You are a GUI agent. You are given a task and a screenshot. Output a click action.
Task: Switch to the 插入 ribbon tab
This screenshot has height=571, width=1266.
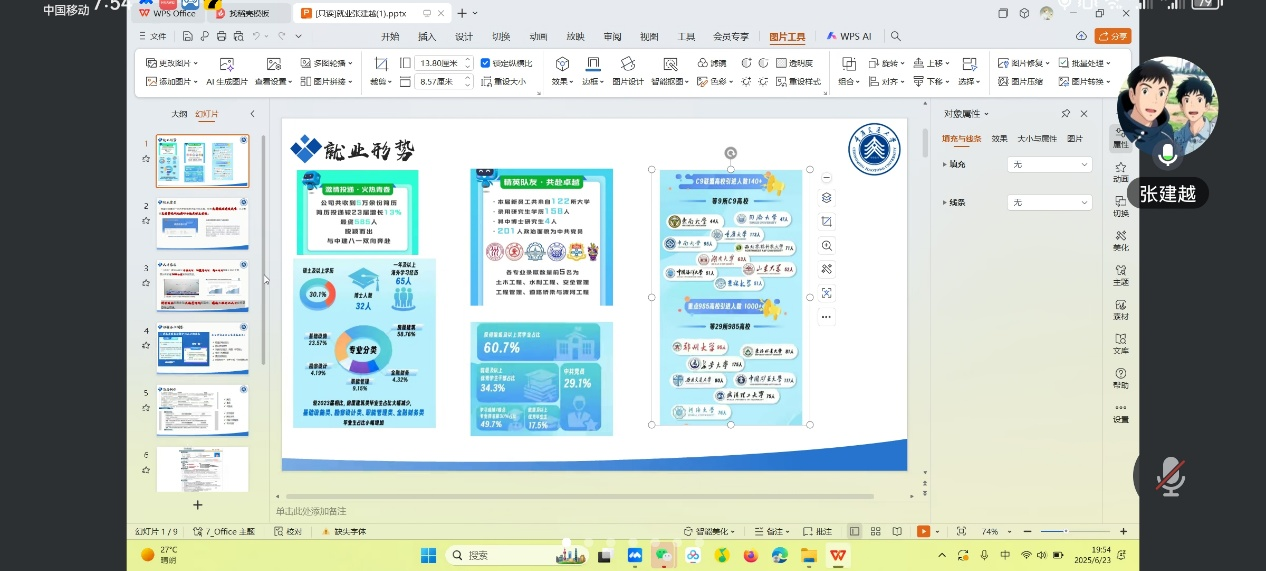427,37
